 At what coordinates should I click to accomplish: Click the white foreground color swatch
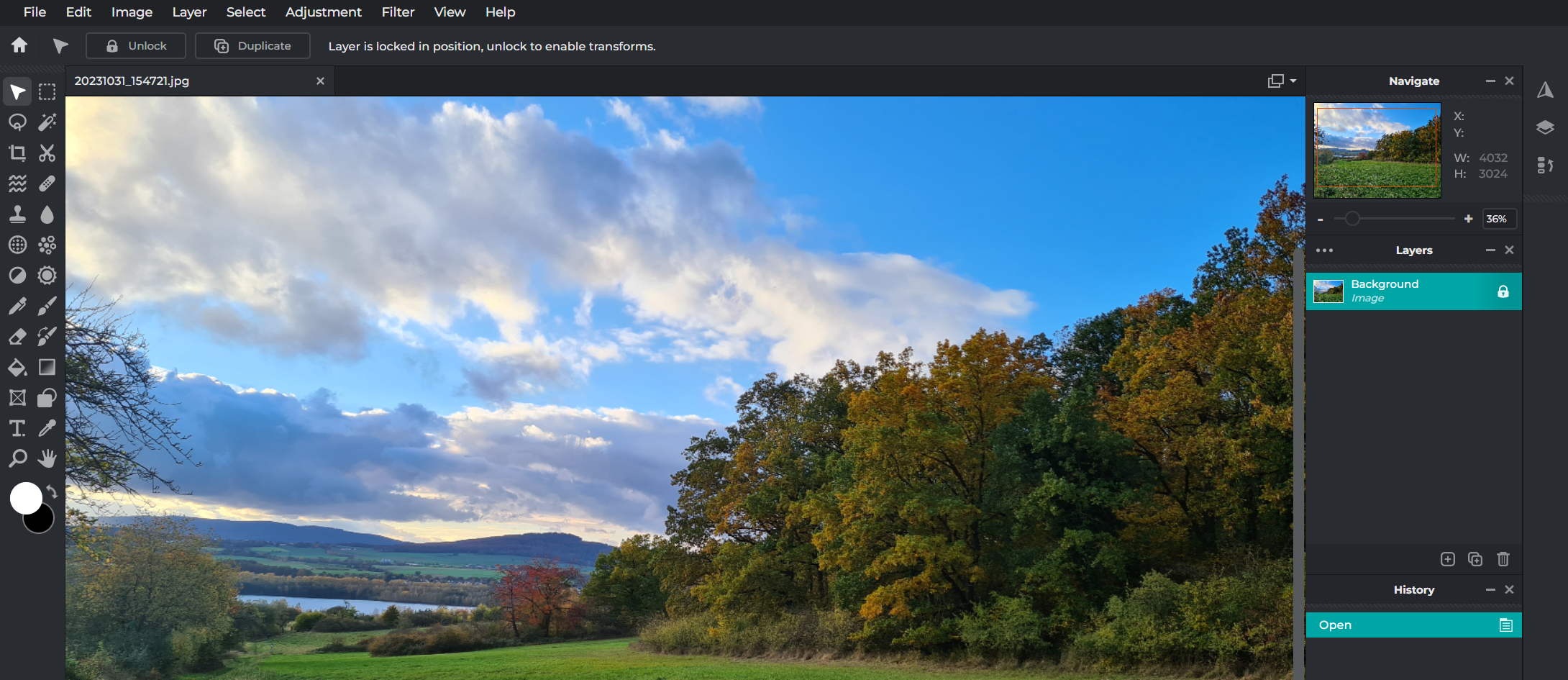click(25, 497)
